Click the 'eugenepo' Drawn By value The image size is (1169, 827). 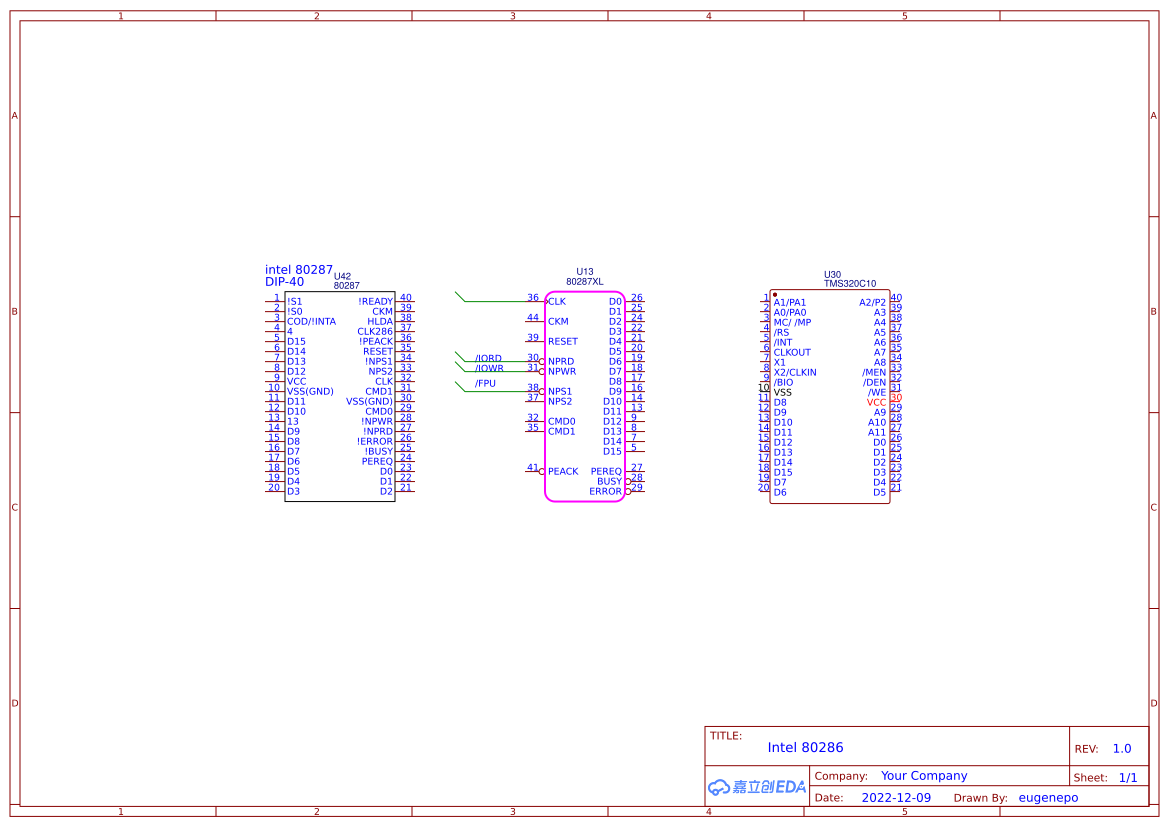1048,798
